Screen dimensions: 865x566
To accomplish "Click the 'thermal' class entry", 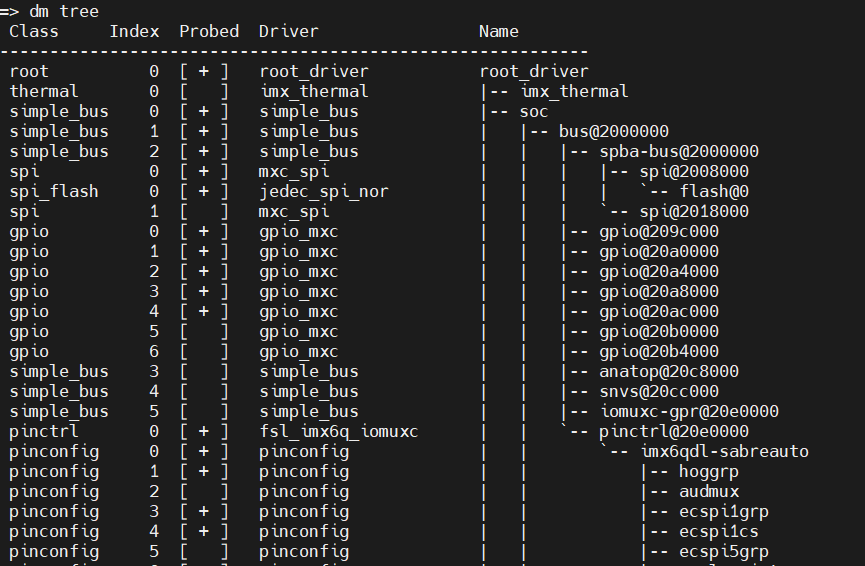I will (44, 92).
